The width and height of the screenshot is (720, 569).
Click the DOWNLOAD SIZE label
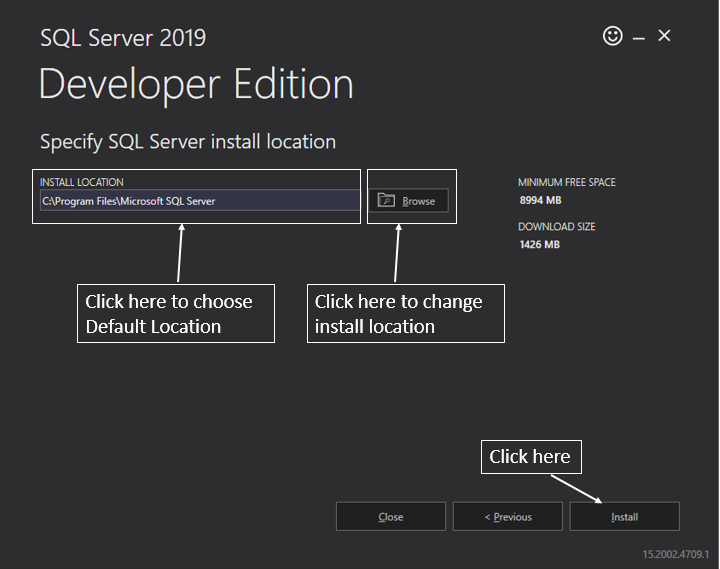tap(557, 226)
